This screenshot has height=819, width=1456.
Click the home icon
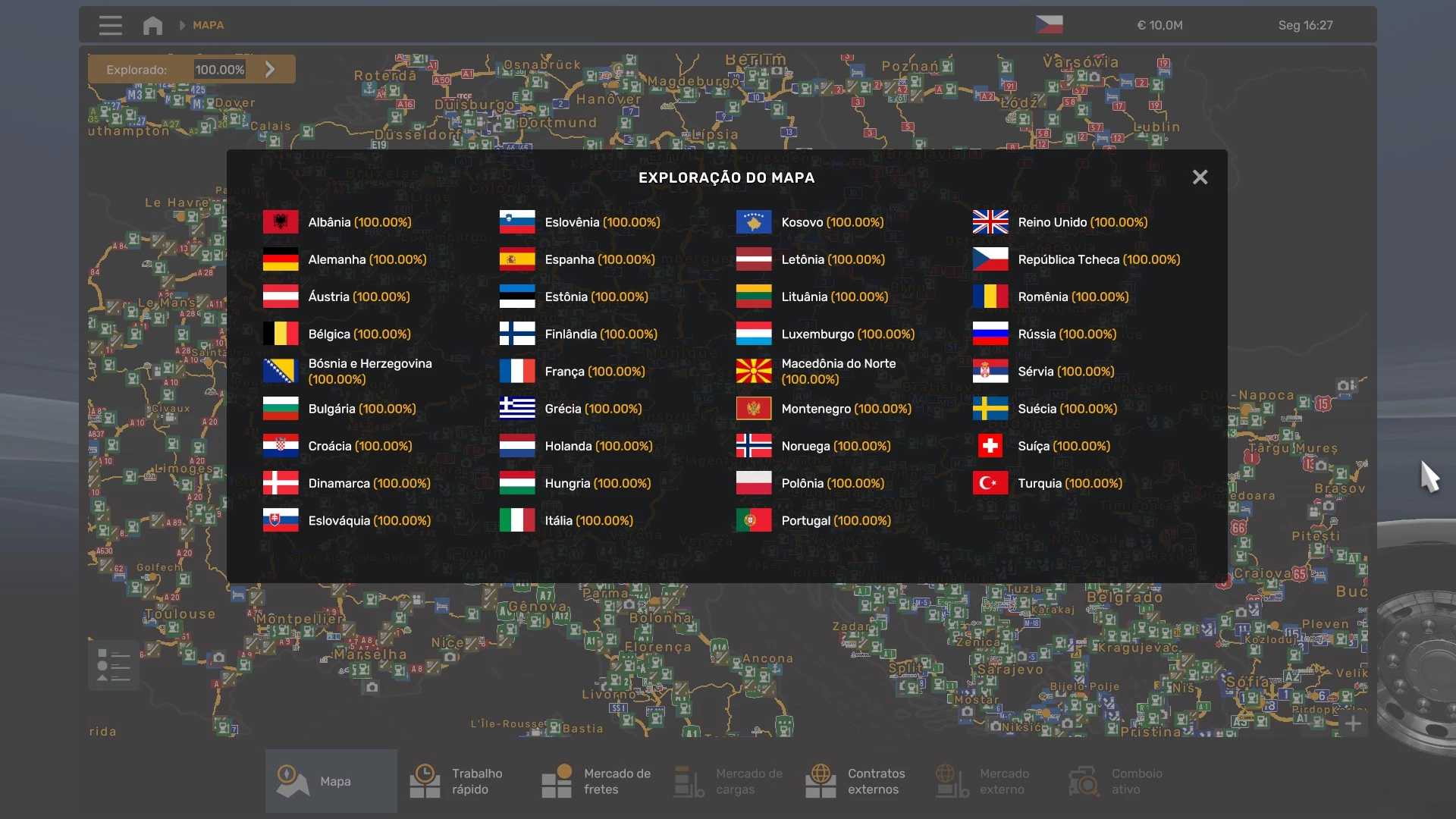[x=152, y=25]
